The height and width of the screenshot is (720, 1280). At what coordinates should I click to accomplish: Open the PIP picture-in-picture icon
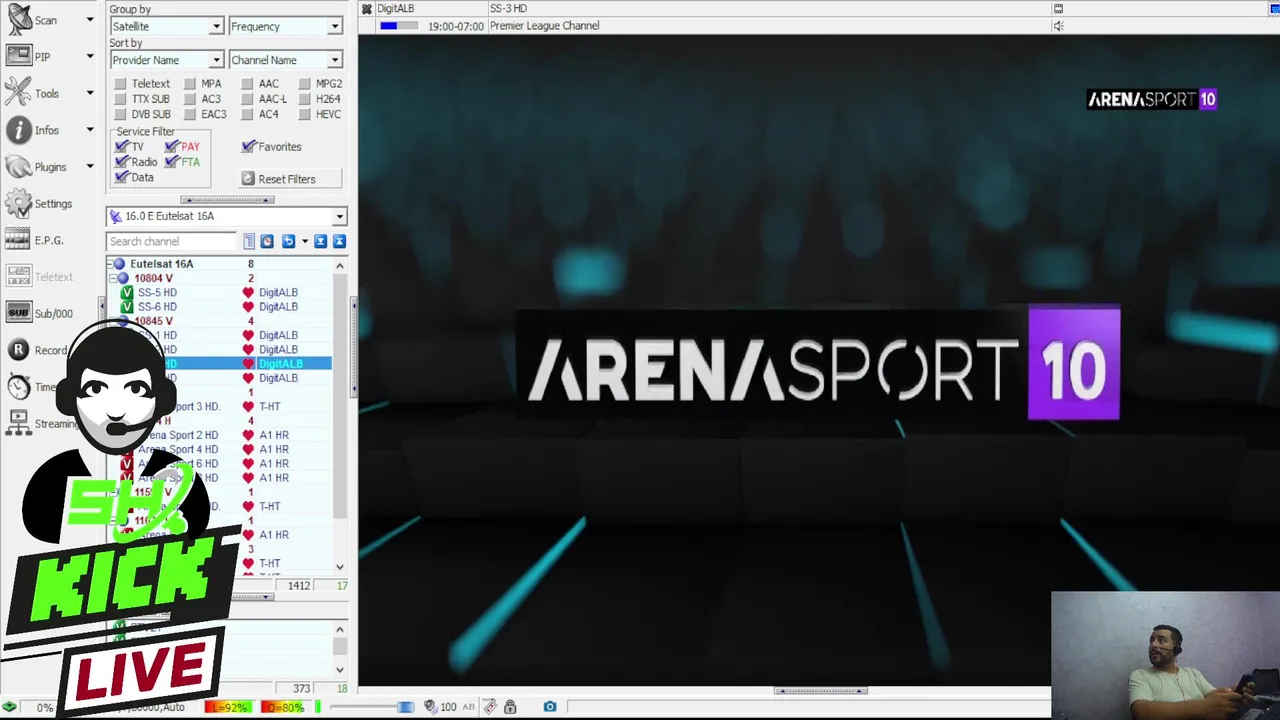tap(19, 56)
